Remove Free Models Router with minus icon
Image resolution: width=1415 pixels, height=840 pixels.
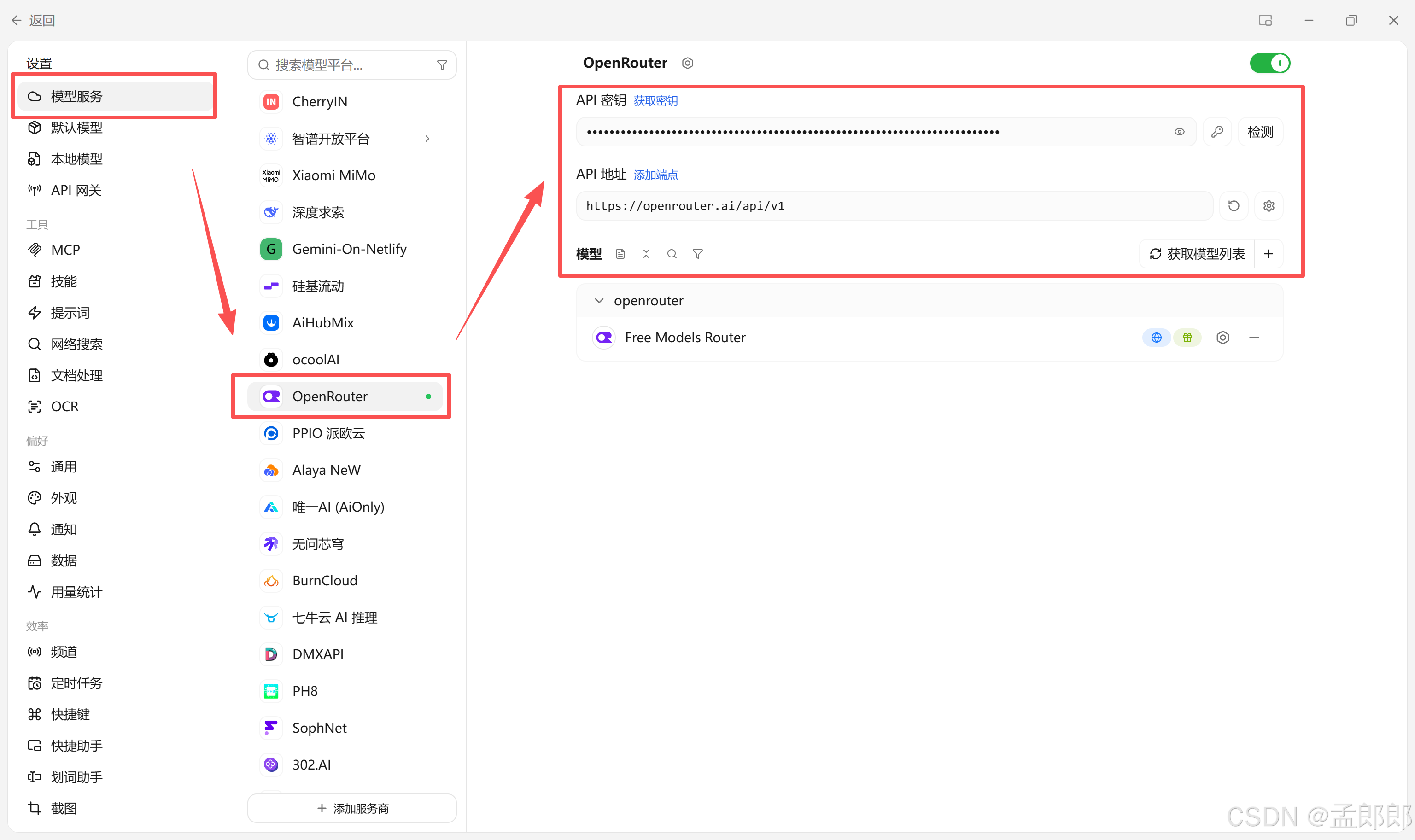[1254, 338]
